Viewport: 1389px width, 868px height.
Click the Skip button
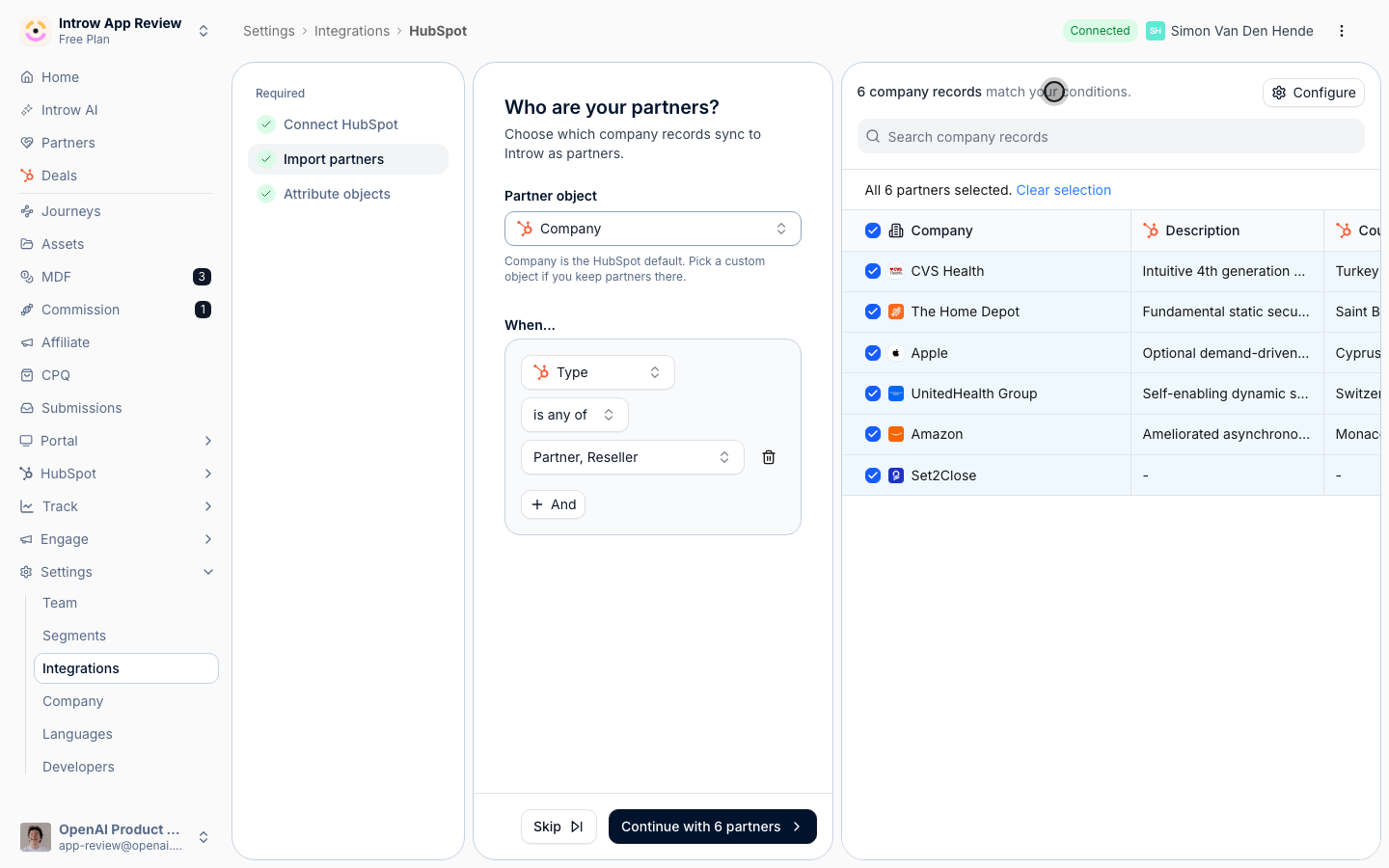point(558,827)
